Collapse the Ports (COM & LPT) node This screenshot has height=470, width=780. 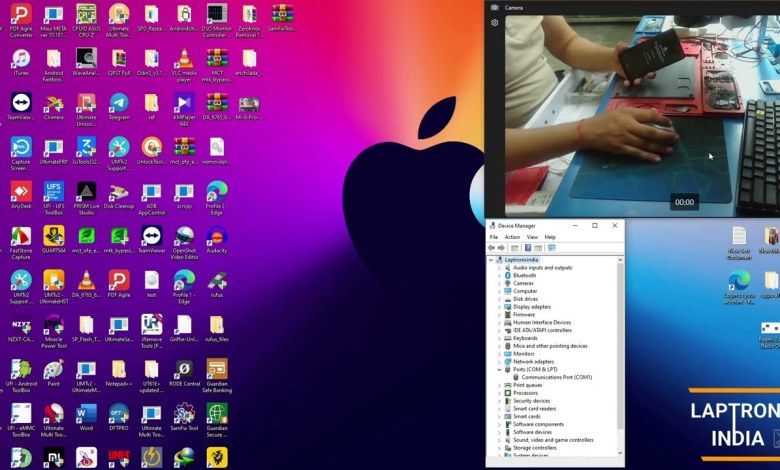[x=499, y=370]
